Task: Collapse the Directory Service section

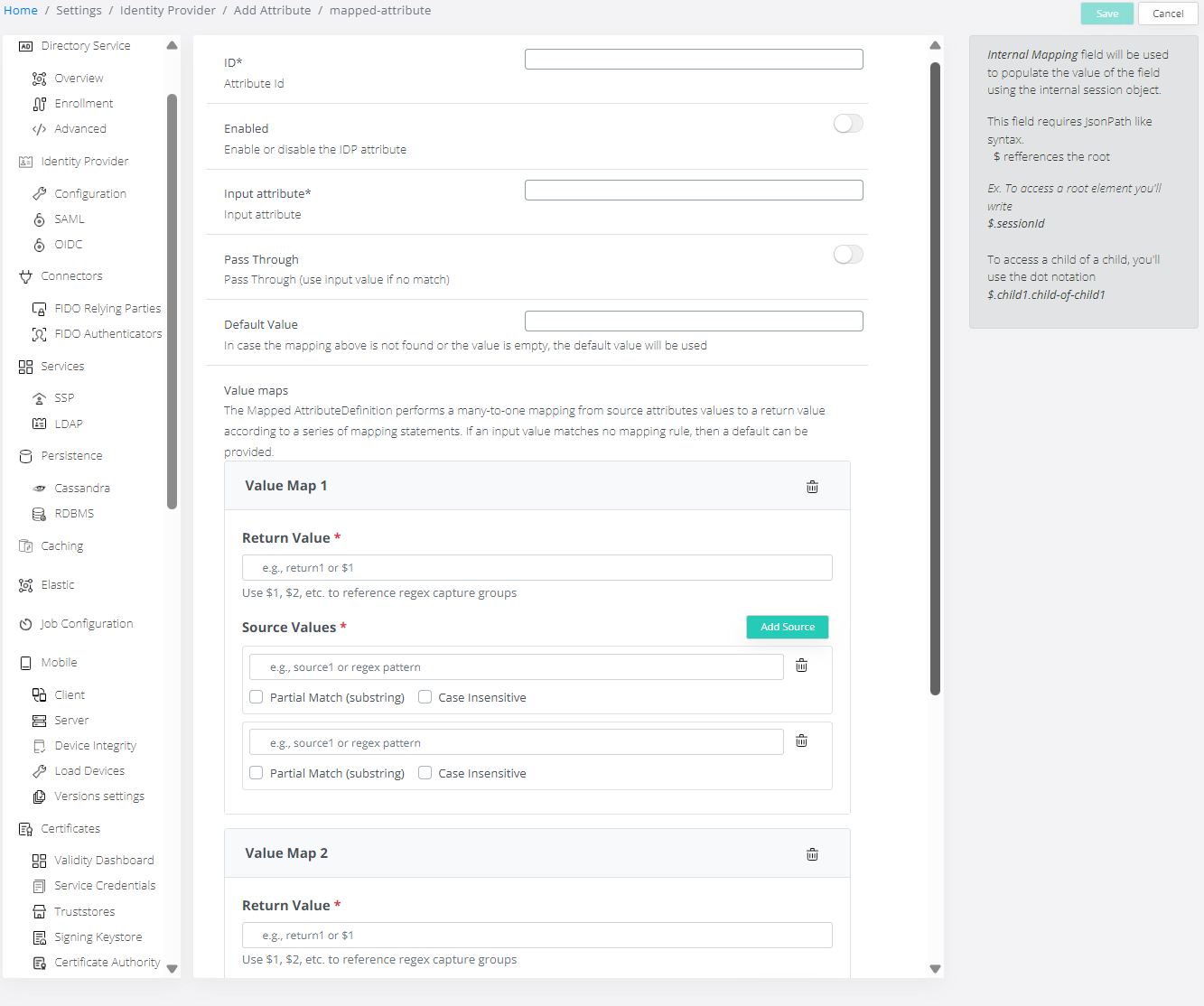Action: pos(172,46)
